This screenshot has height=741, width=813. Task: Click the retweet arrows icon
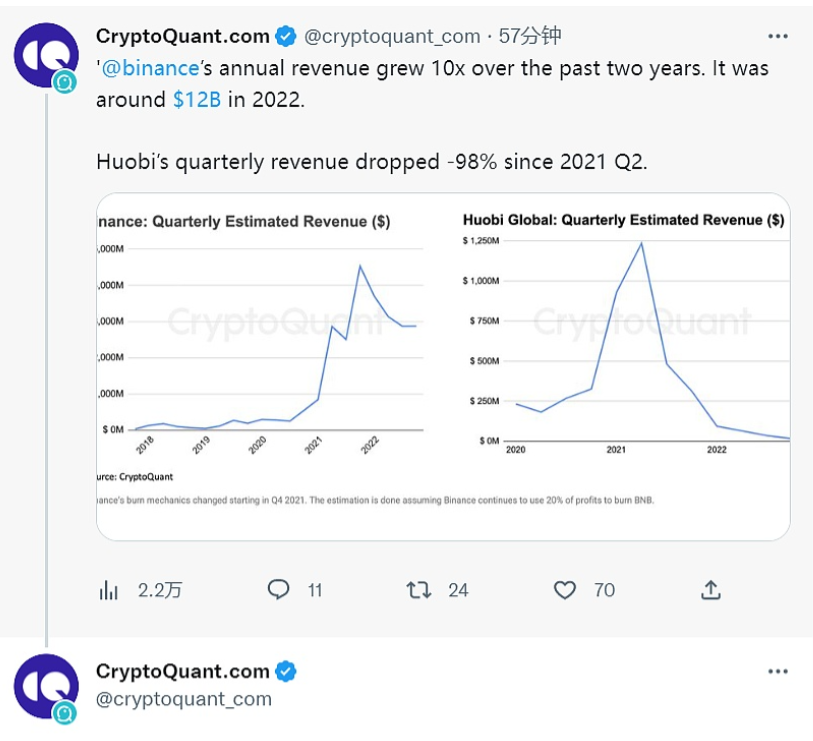pos(419,590)
